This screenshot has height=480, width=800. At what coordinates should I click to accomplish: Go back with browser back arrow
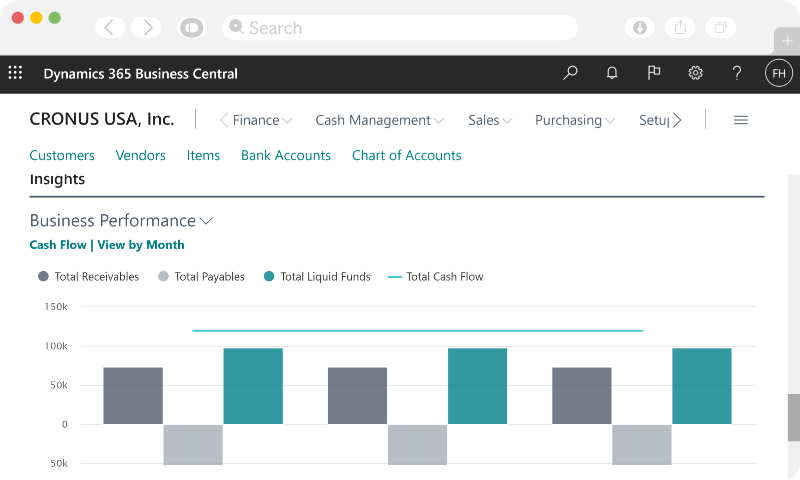110,28
